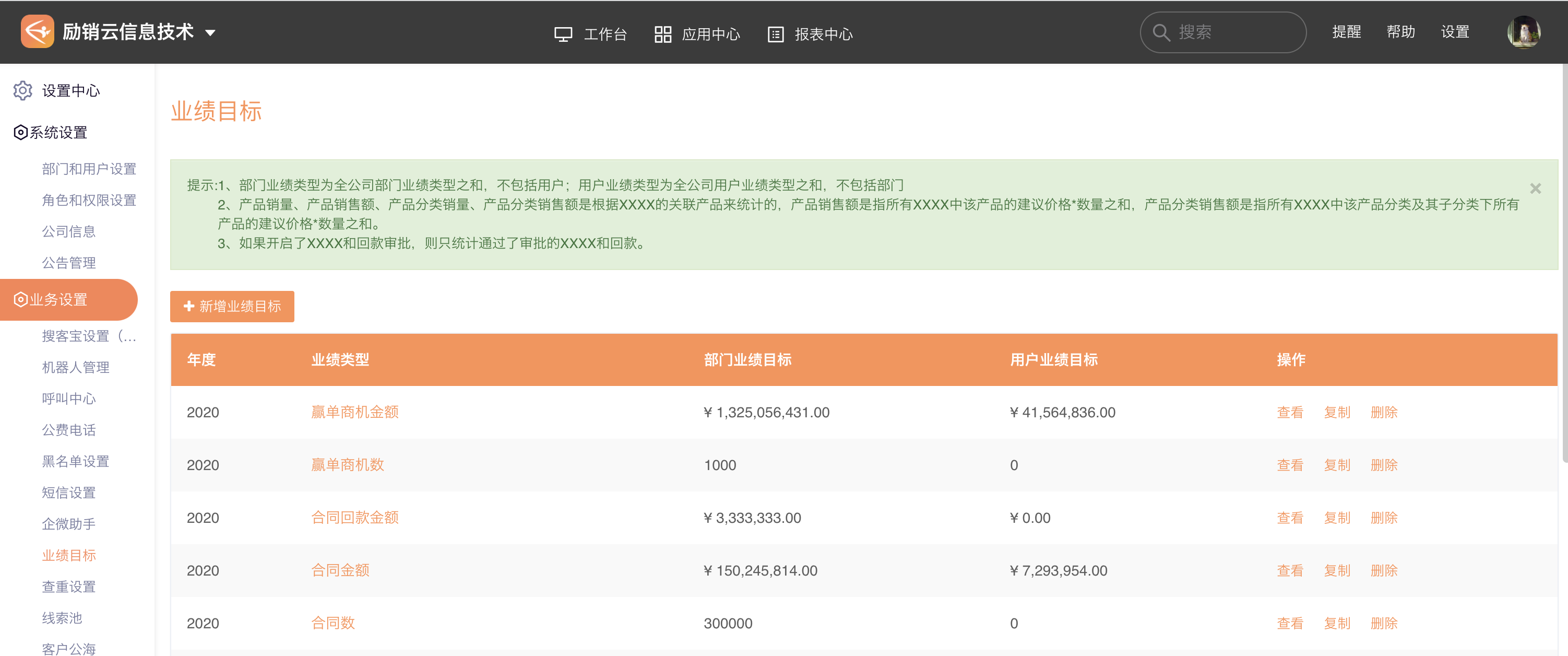This screenshot has width=1568, height=656.
Task: Dismiss the green 提示 banner
Action: pos(1535,189)
